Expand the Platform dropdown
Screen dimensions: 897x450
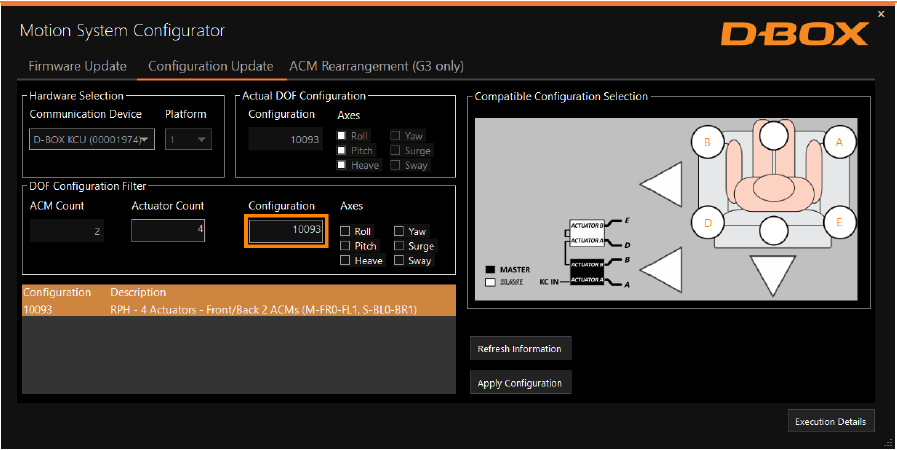click(x=188, y=139)
